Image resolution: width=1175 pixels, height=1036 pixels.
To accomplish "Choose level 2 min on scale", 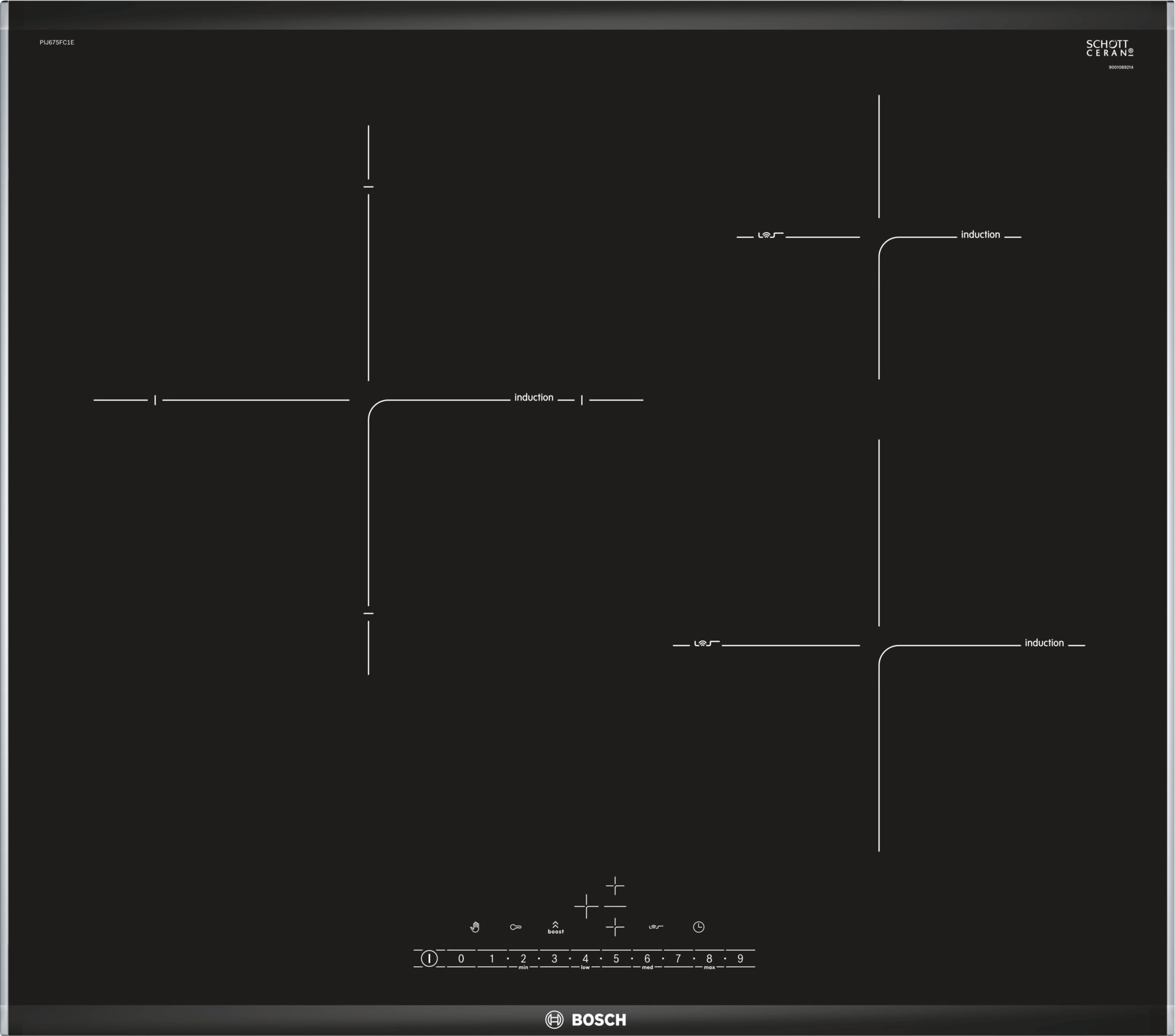I will coord(523,958).
